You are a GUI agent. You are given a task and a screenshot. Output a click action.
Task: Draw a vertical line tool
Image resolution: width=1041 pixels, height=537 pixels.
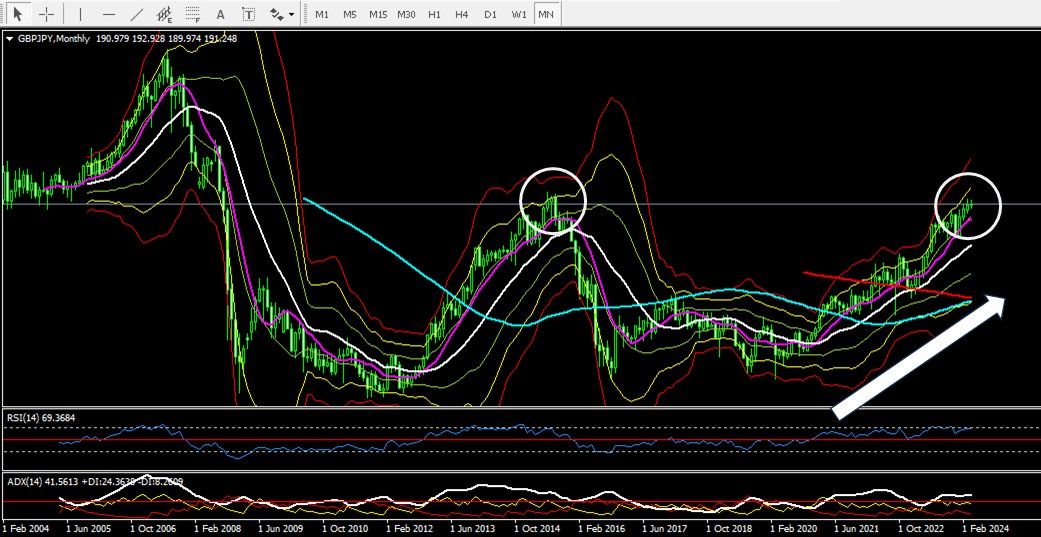pyautogui.click(x=81, y=14)
